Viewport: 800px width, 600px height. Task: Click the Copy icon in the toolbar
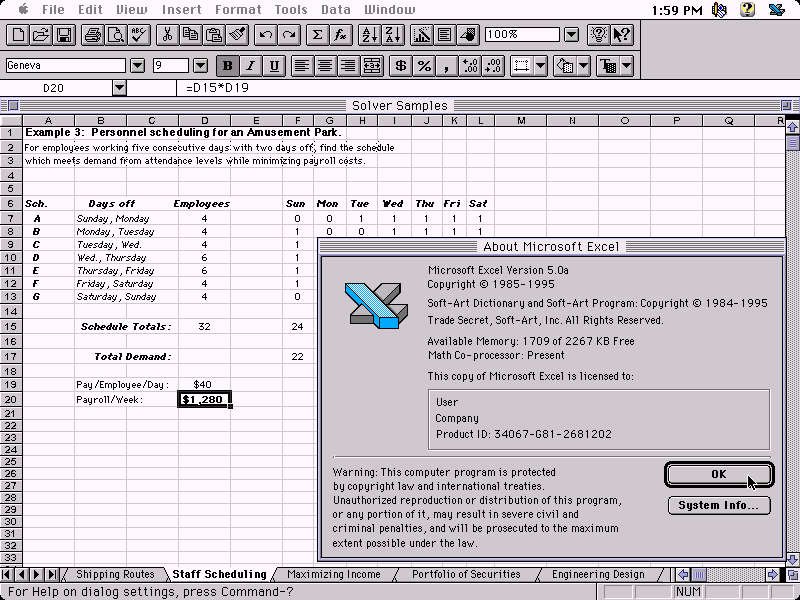[190, 35]
